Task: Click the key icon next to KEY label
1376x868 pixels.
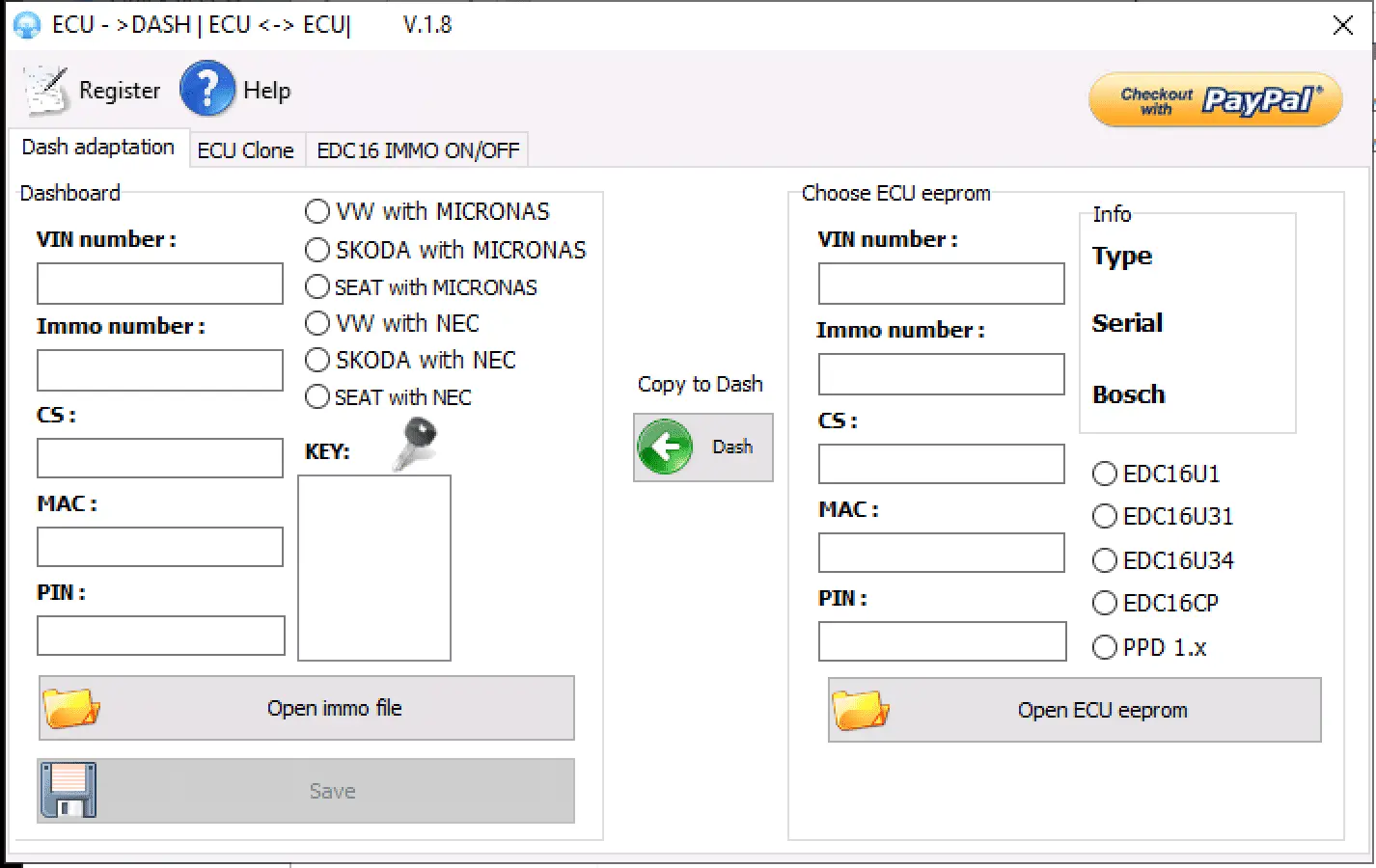Action: pos(416,444)
